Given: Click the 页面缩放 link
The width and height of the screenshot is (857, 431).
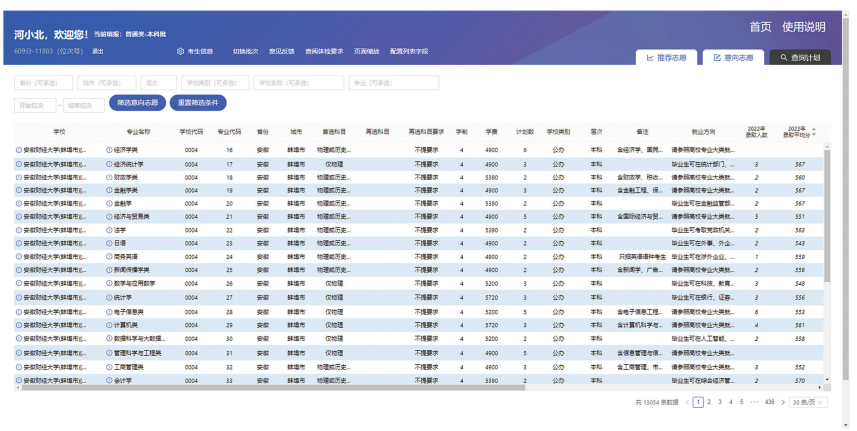Looking at the screenshot, I should (366, 51).
